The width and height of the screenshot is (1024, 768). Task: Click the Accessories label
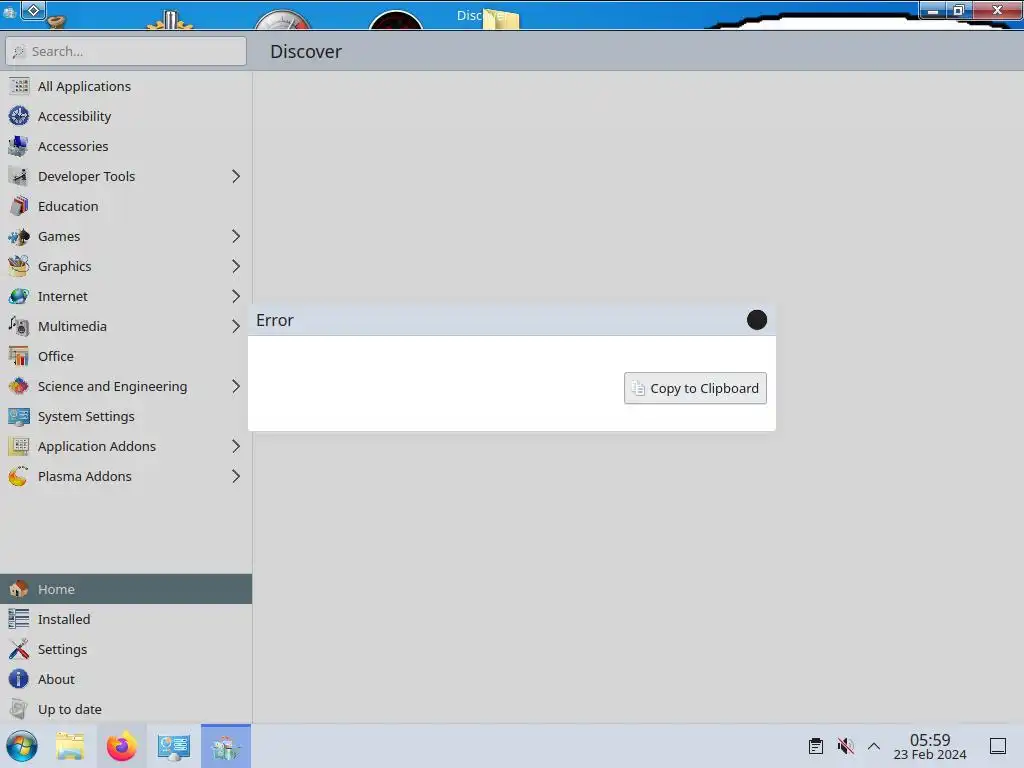pyautogui.click(x=73, y=146)
